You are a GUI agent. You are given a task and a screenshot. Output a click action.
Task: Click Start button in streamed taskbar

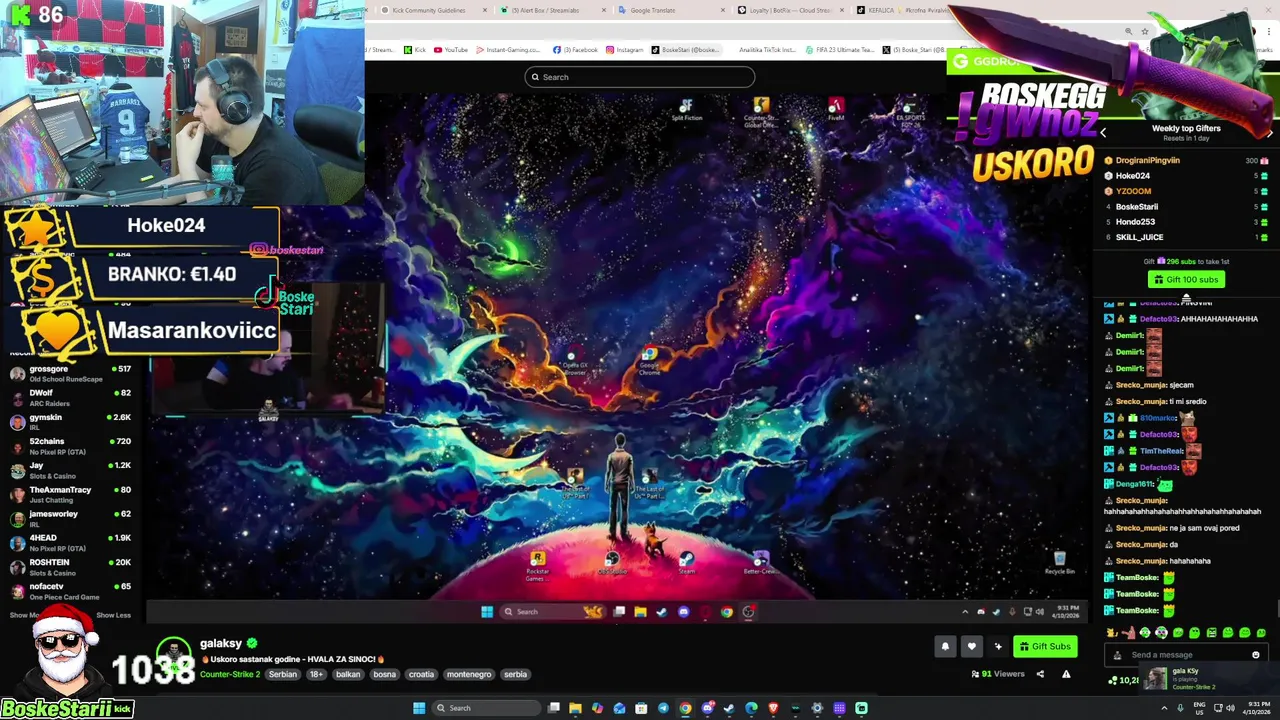pyautogui.click(x=487, y=612)
